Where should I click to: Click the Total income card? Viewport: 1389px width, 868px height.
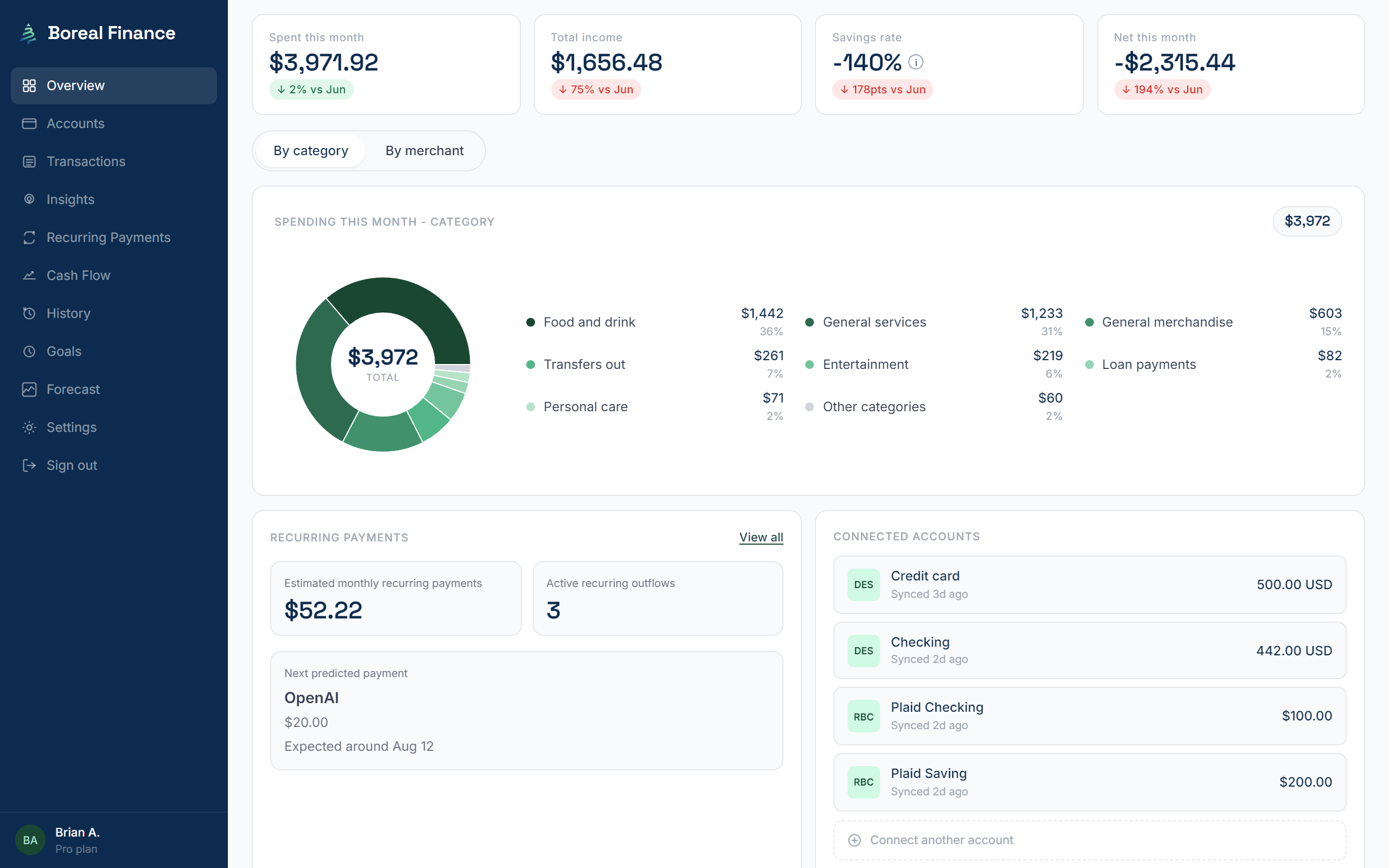click(667, 65)
